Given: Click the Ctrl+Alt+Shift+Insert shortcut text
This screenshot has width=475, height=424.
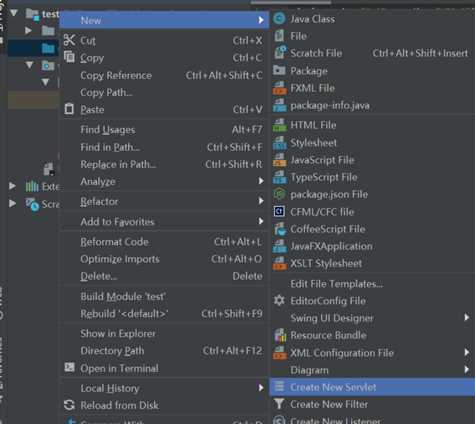Looking at the screenshot, I should point(420,53).
